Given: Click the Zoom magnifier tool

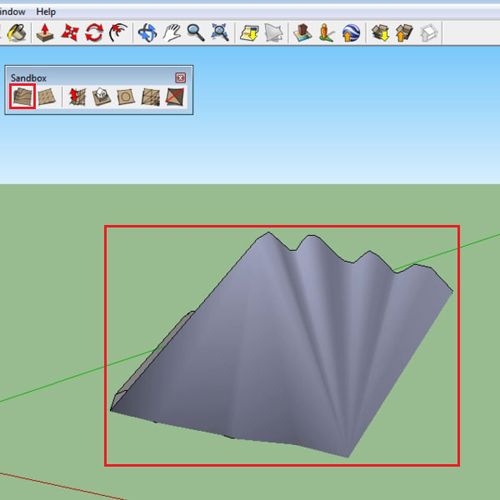Looking at the screenshot, I should coord(196,33).
